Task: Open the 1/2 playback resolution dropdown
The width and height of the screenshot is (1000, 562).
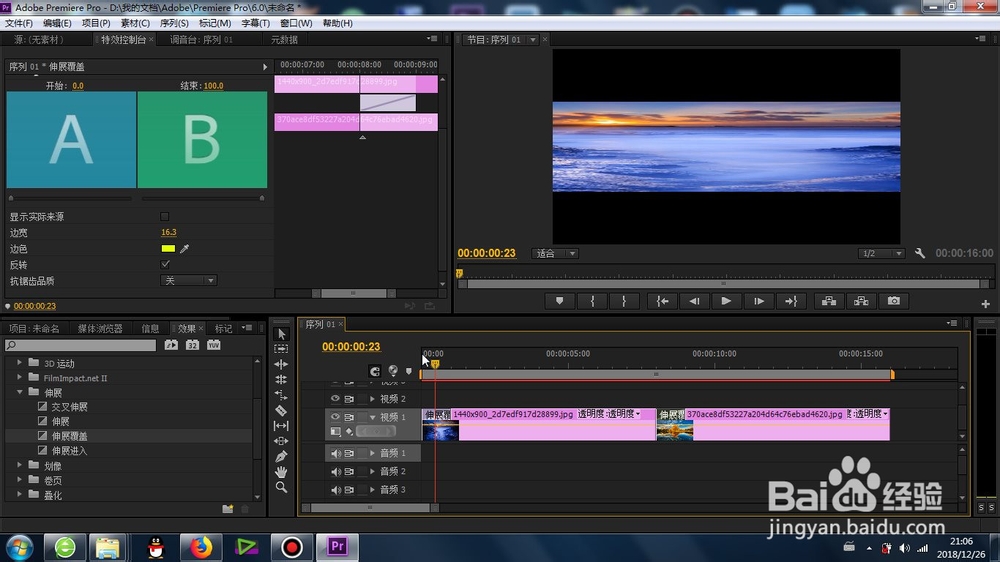Action: (881, 254)
